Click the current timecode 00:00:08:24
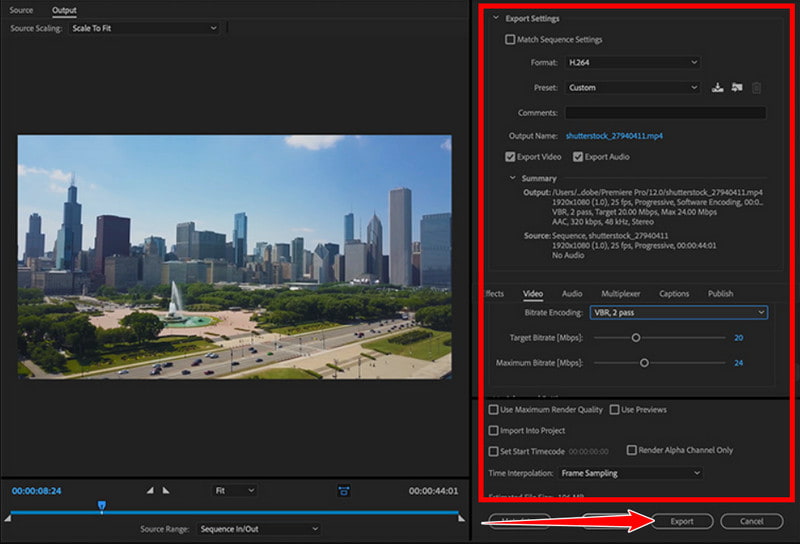800x544 pixels. click(x=37, y=491)
